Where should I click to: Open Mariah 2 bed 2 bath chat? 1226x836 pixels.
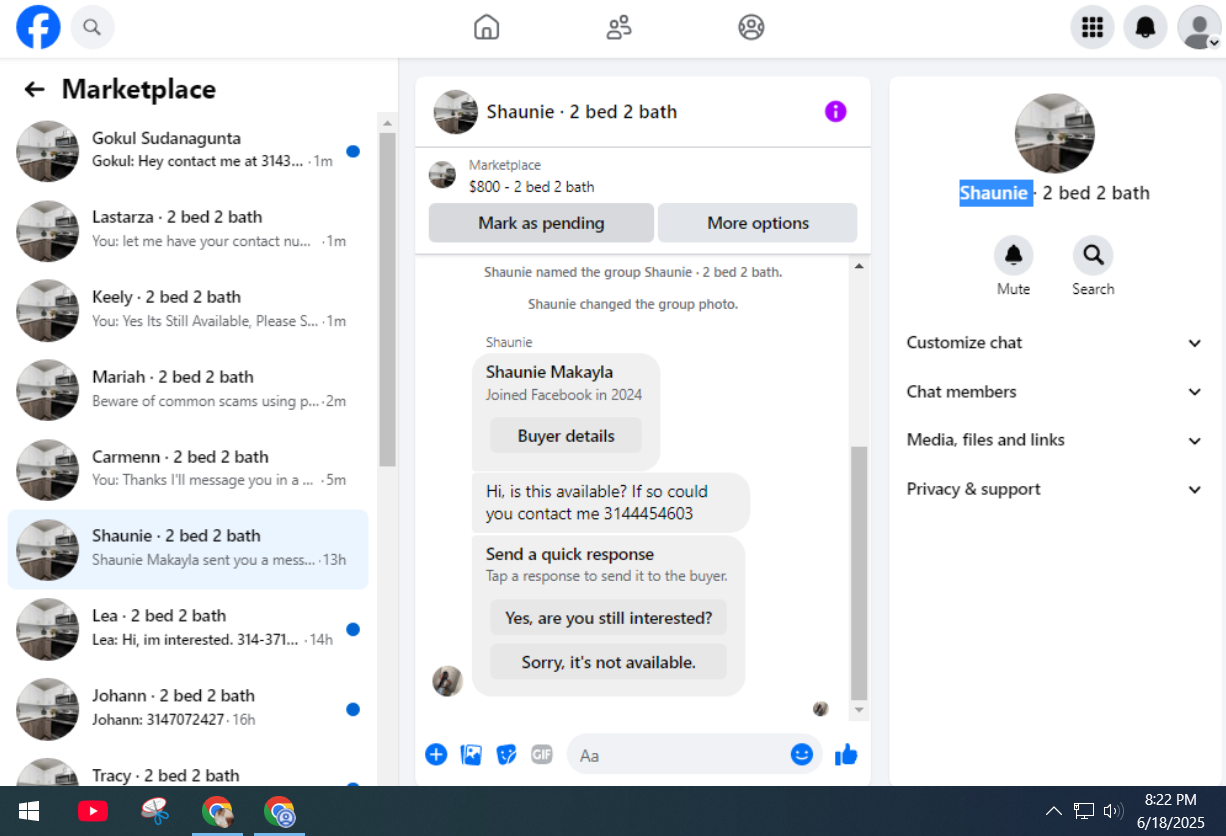point(188,390)
